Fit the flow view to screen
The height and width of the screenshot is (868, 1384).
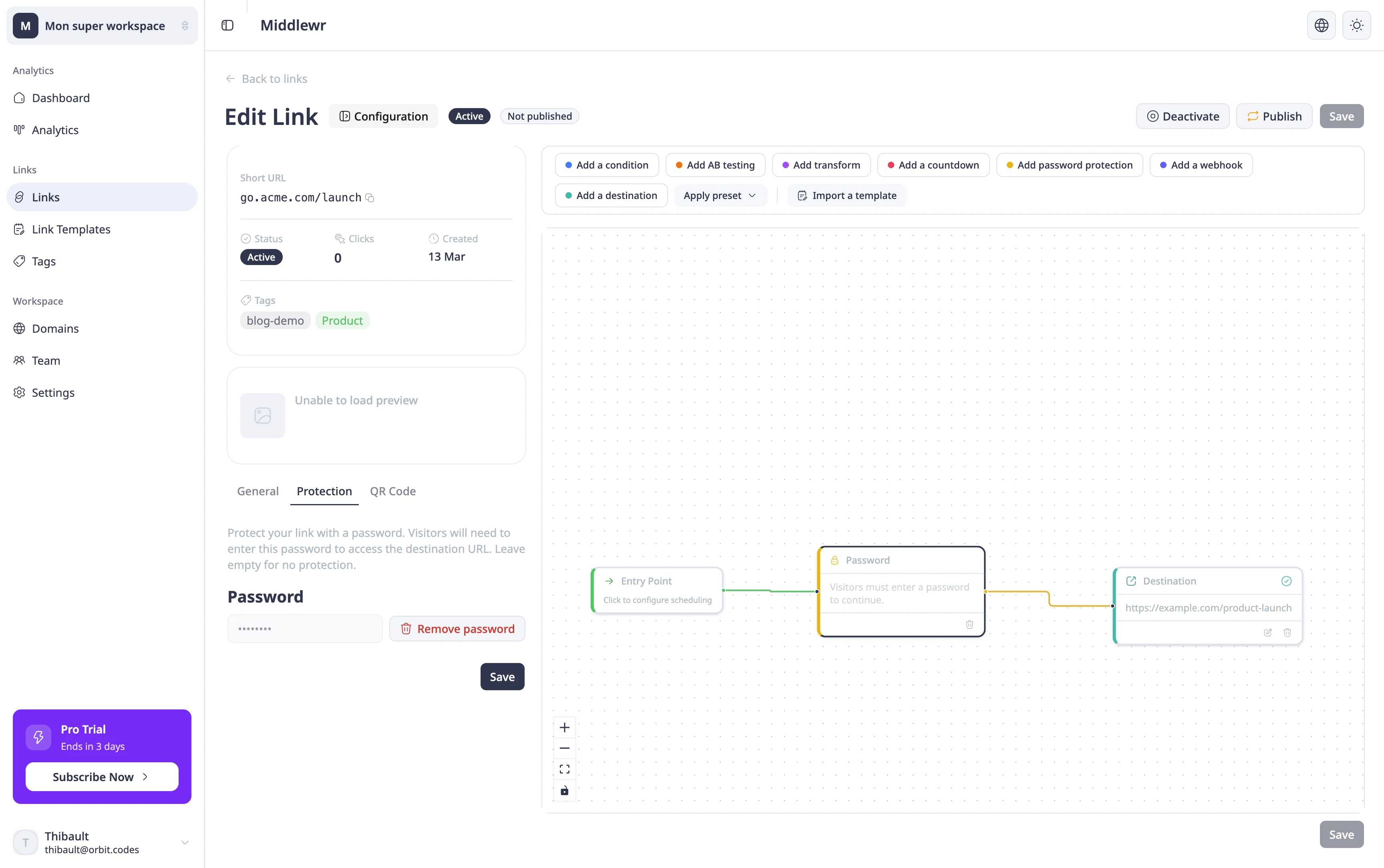tap(564, 769)
